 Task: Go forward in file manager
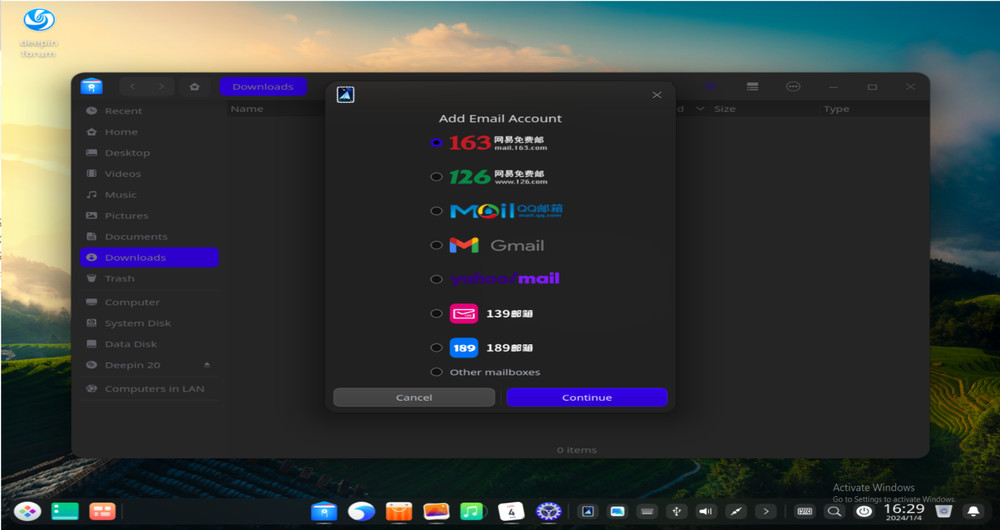(x=161, y=87)
